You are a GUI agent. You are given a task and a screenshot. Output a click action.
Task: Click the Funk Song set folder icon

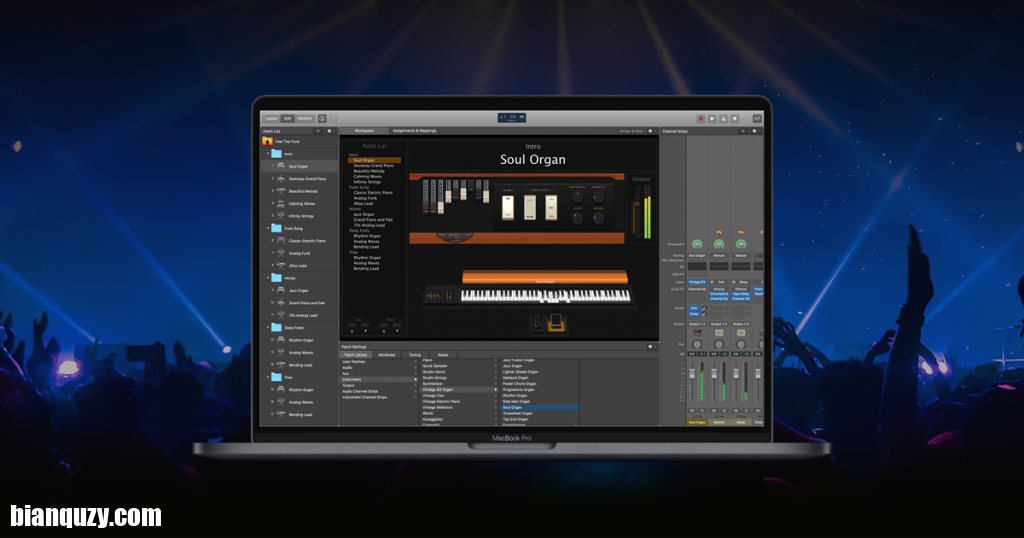pyautogui.click(x=276, y=228)
